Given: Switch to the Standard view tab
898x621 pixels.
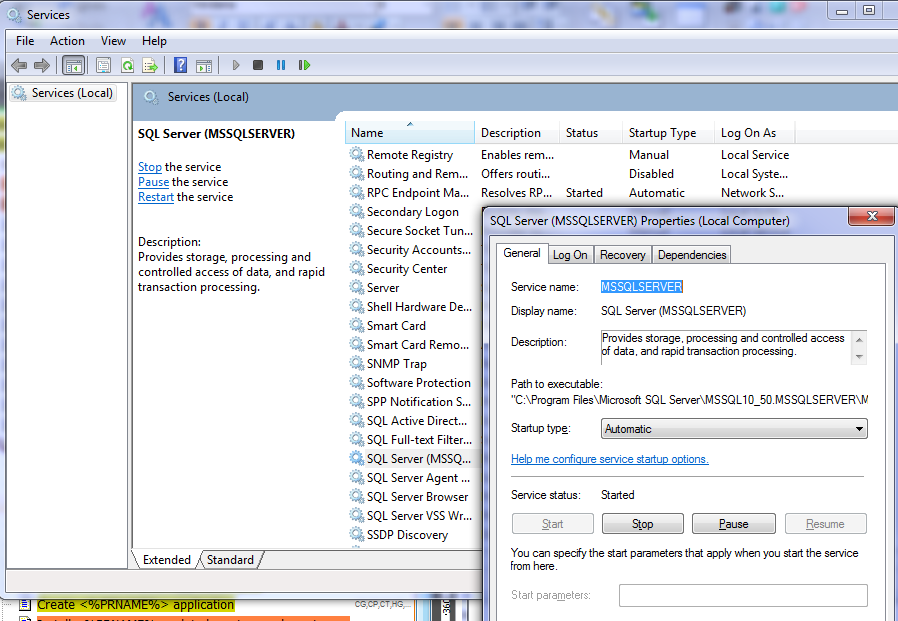Looking at the screenshot, I should point(230,560).
